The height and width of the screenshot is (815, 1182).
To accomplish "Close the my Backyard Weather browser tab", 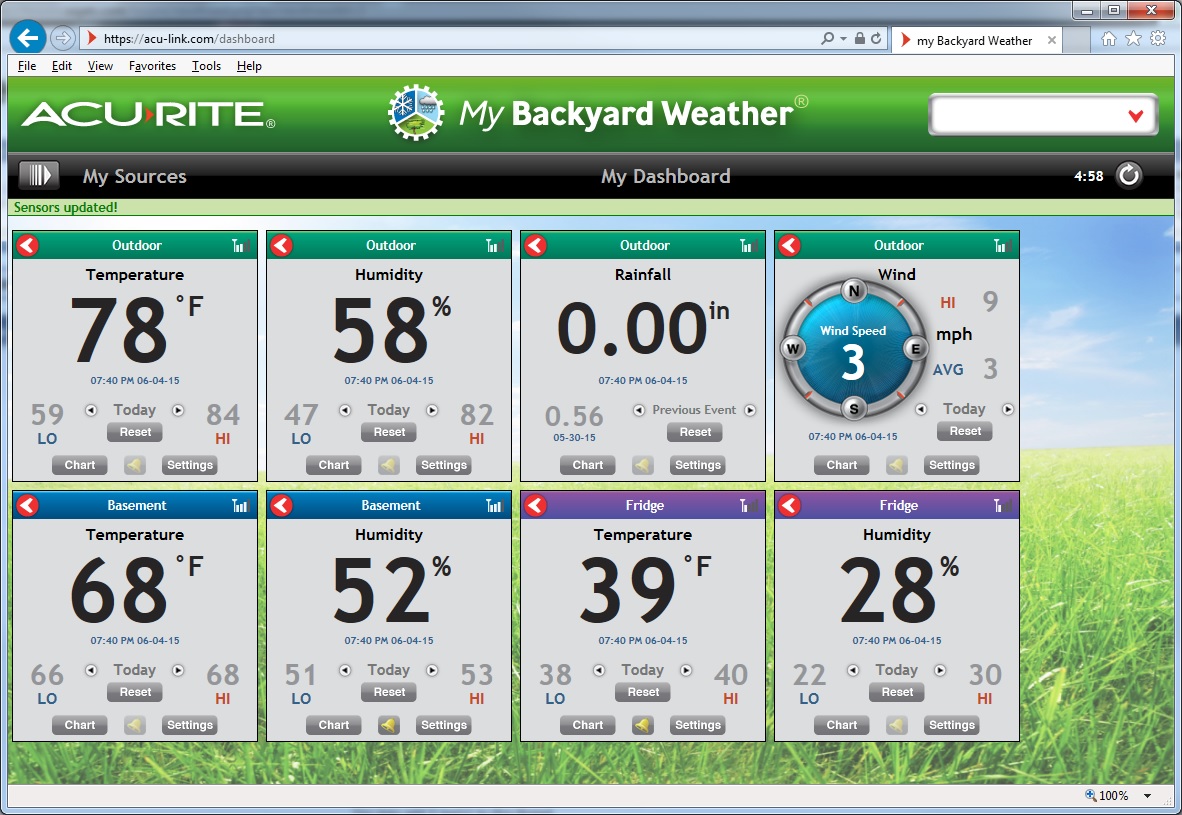I will pos(1052,41).
